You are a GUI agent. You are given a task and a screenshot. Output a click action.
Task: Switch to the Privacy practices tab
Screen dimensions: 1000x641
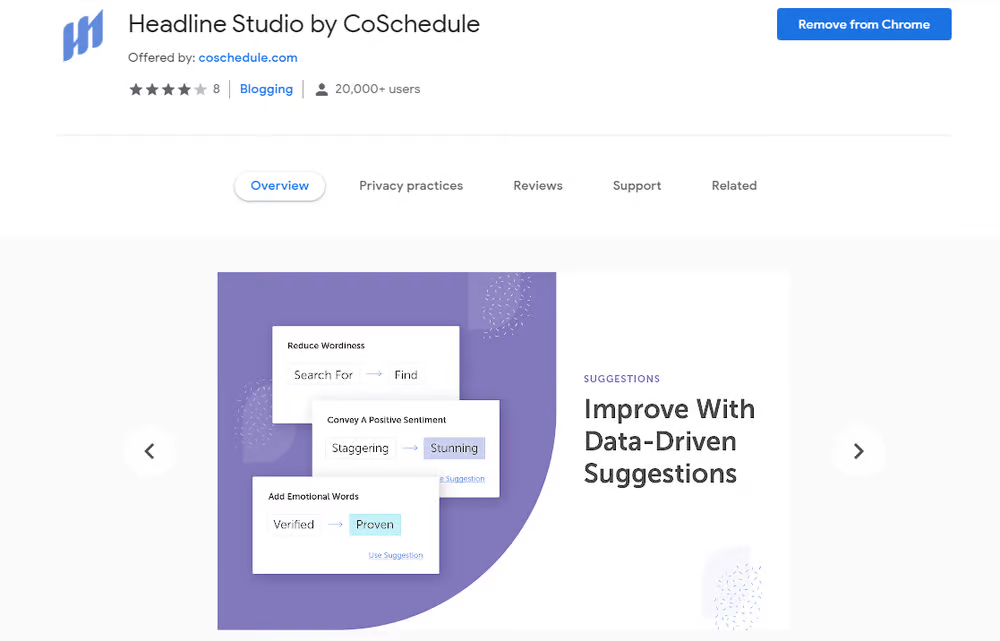point(411,186)
